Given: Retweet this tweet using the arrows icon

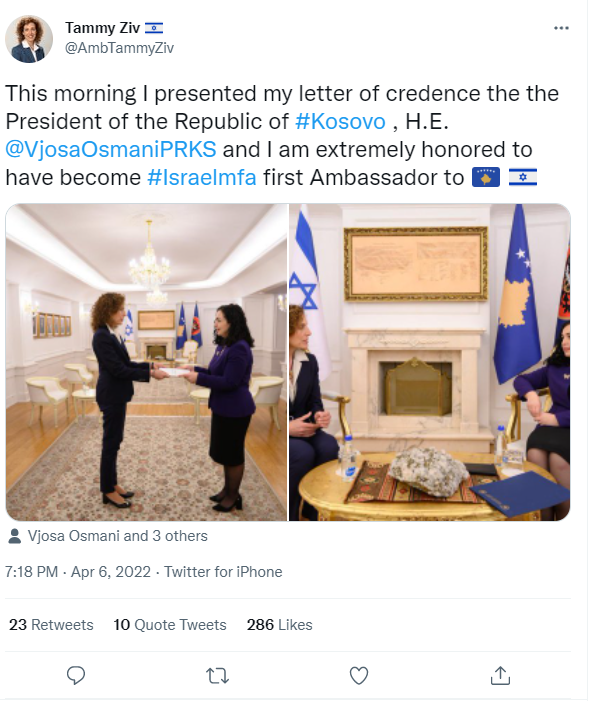Looking at the screenshot, I should pos(217,676).
